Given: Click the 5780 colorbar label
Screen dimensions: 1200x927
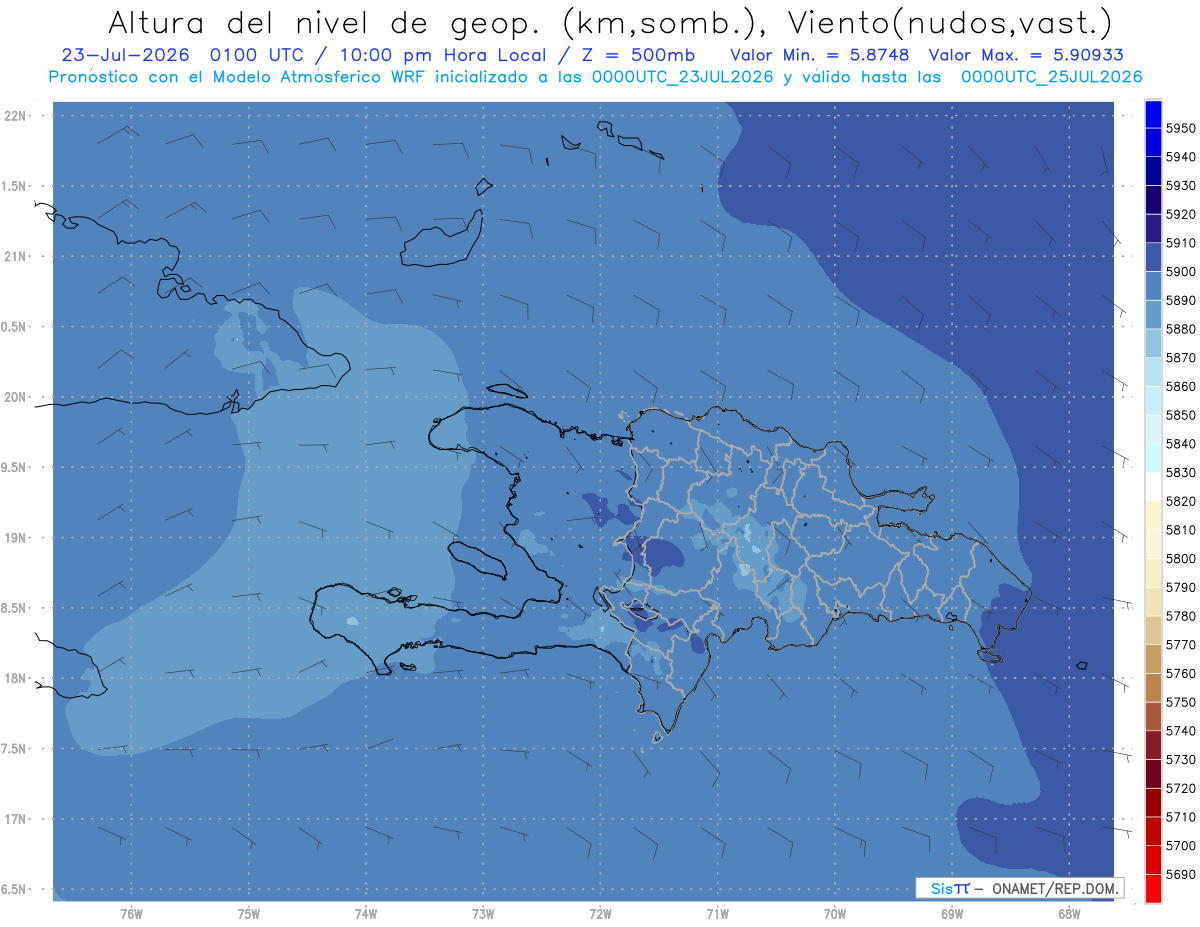Looking at the screenshot, I should pos(1181,615).
